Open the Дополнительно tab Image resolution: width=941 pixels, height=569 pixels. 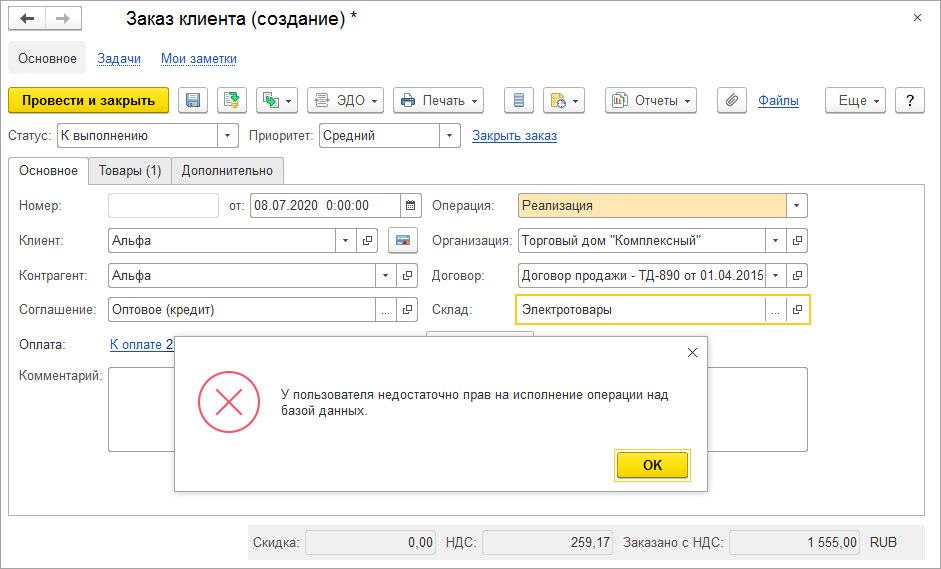pos(227,171)
